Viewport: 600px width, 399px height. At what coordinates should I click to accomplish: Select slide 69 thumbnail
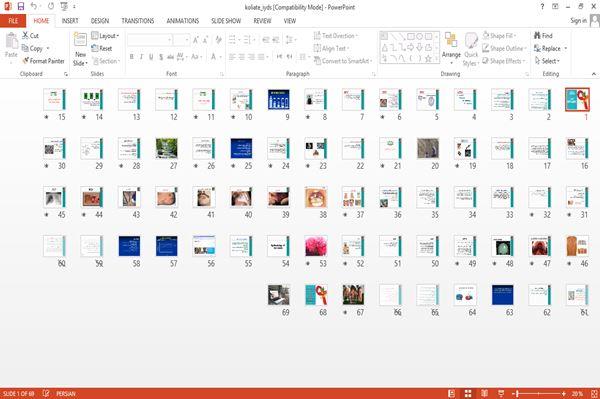[279, 295]
